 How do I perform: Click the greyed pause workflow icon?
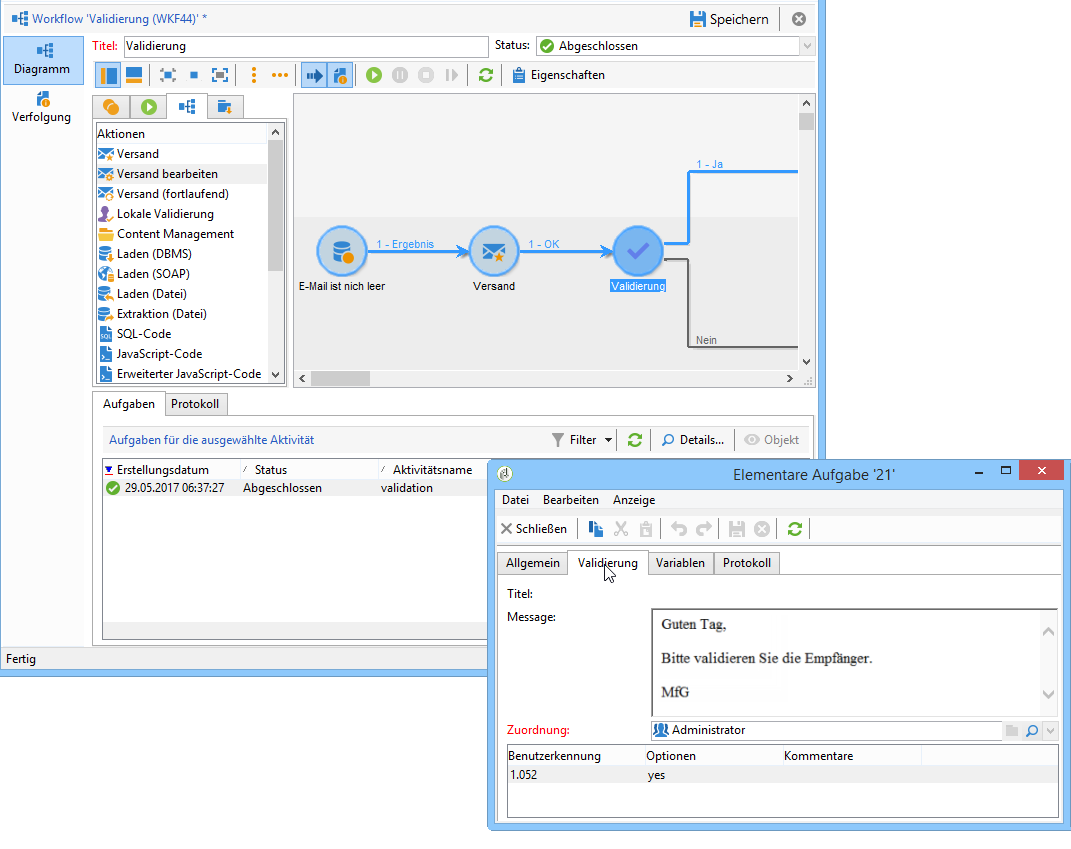[x=400, y=75]
